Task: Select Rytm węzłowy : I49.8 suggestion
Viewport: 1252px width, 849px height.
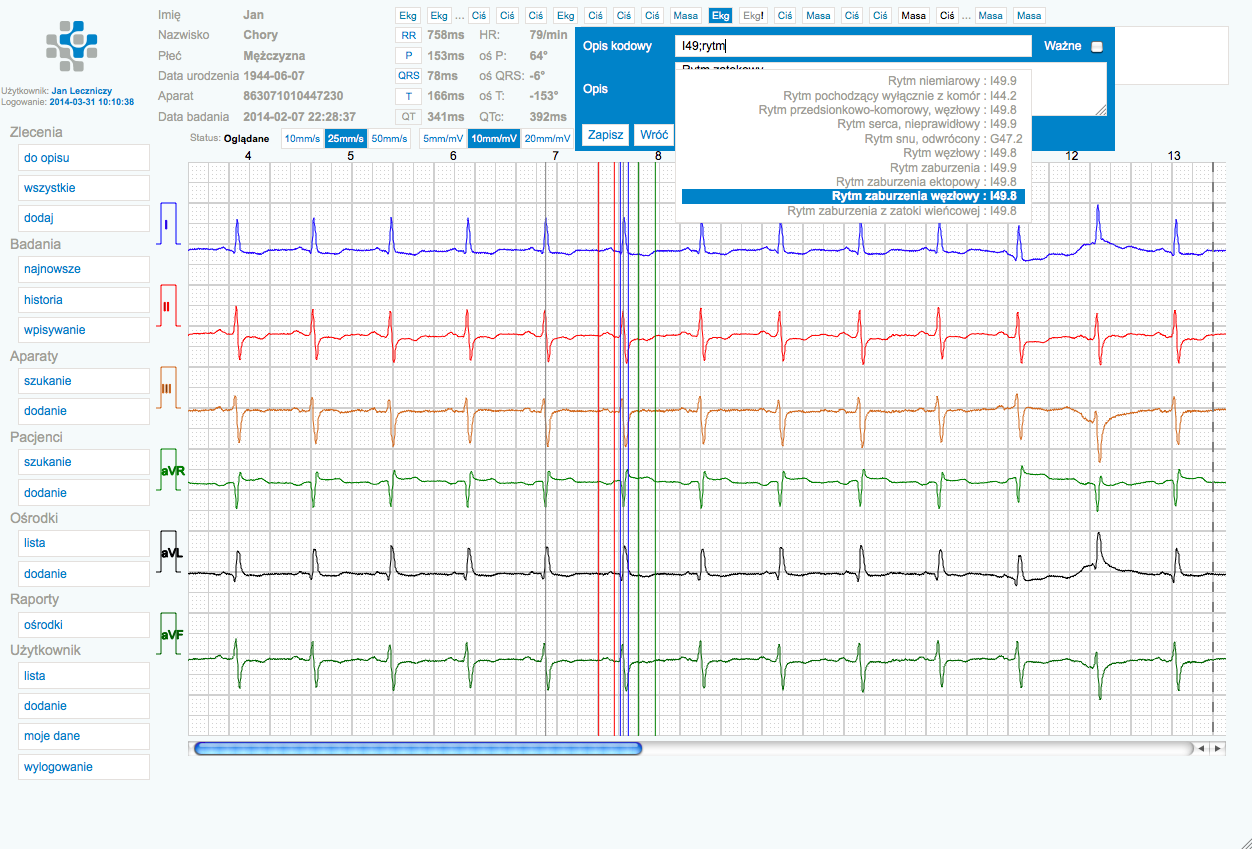Action: 851,153
